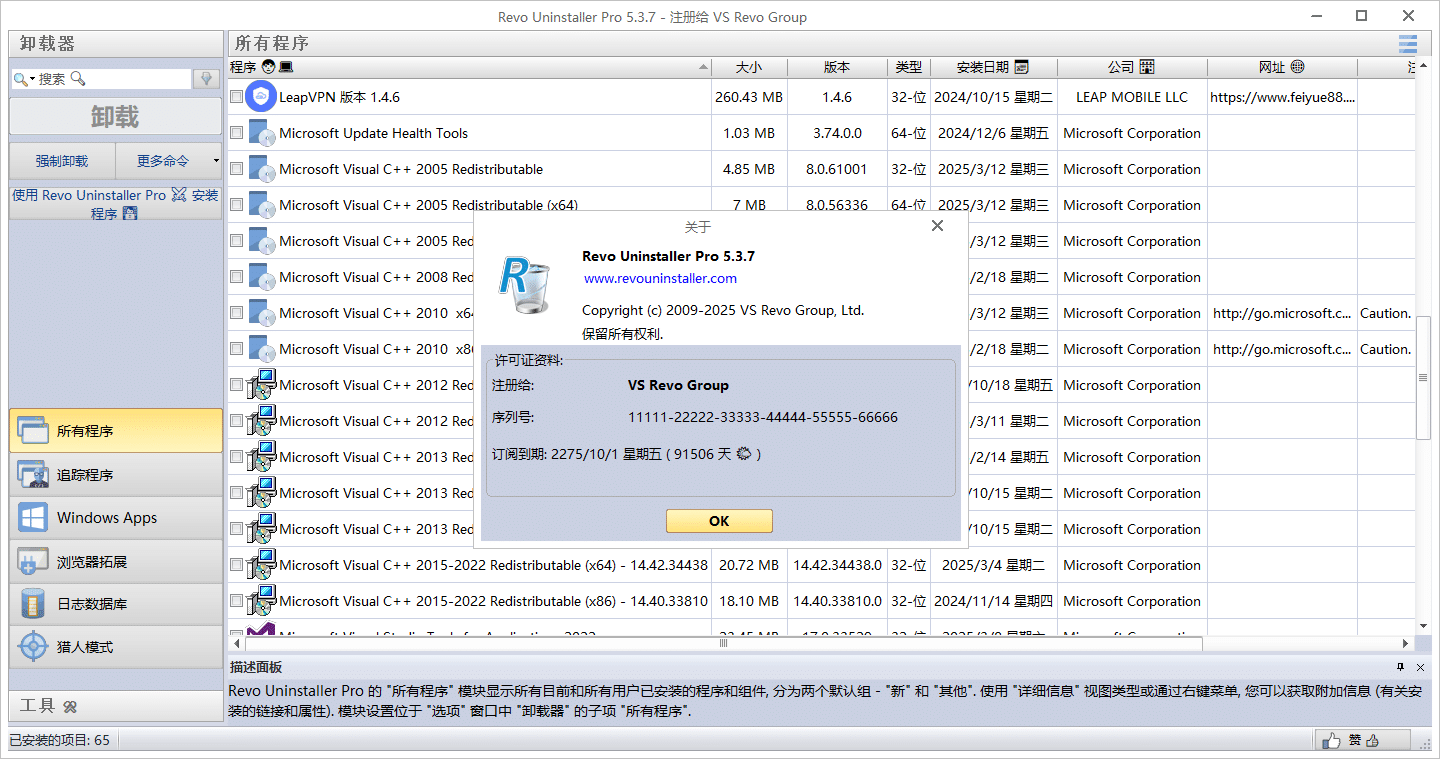Viewport: 1440px width, 759px height.
Task: Select Microsoft Visual C++ 2015-2022 (x86) checkbox
Action: (236, 601)
